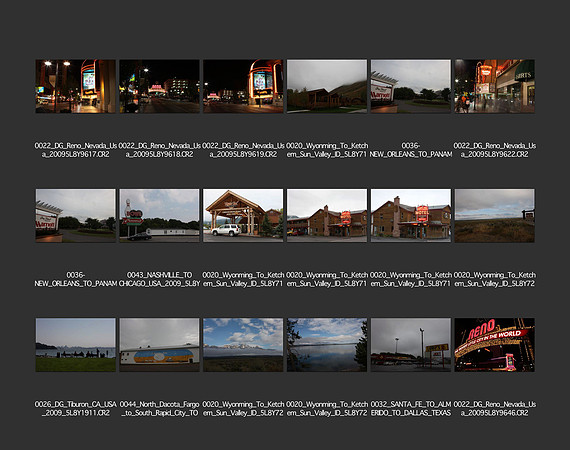The width and height of the screenshot is (570, 450).
Task: Choose the Nashville bowling pin sign thumbnail
Action: (x=159, y=216)
